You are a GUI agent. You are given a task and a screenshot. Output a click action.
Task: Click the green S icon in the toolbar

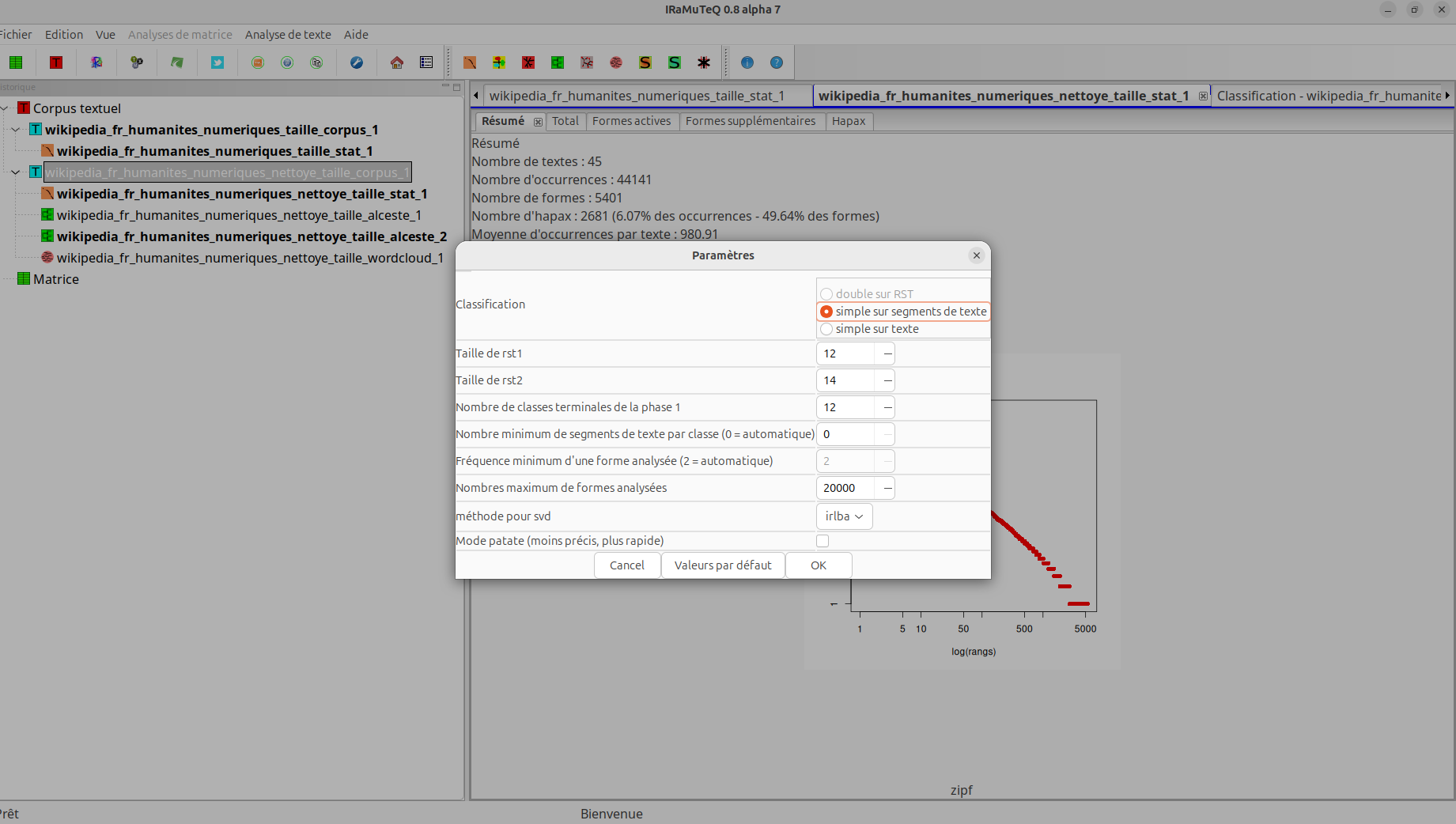[675, 62]
